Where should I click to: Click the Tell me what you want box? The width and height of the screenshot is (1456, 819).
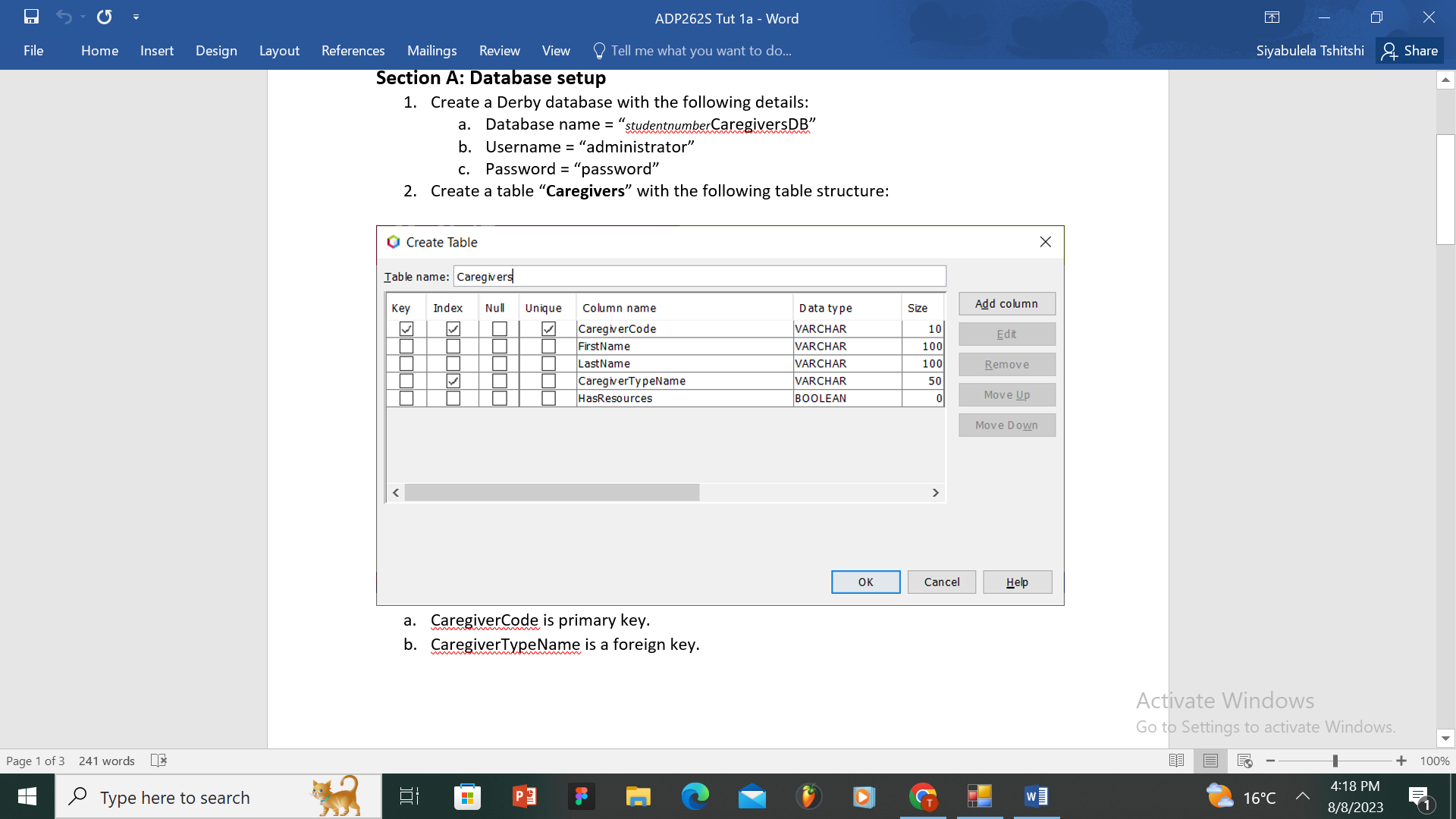[x=701, y=51]
